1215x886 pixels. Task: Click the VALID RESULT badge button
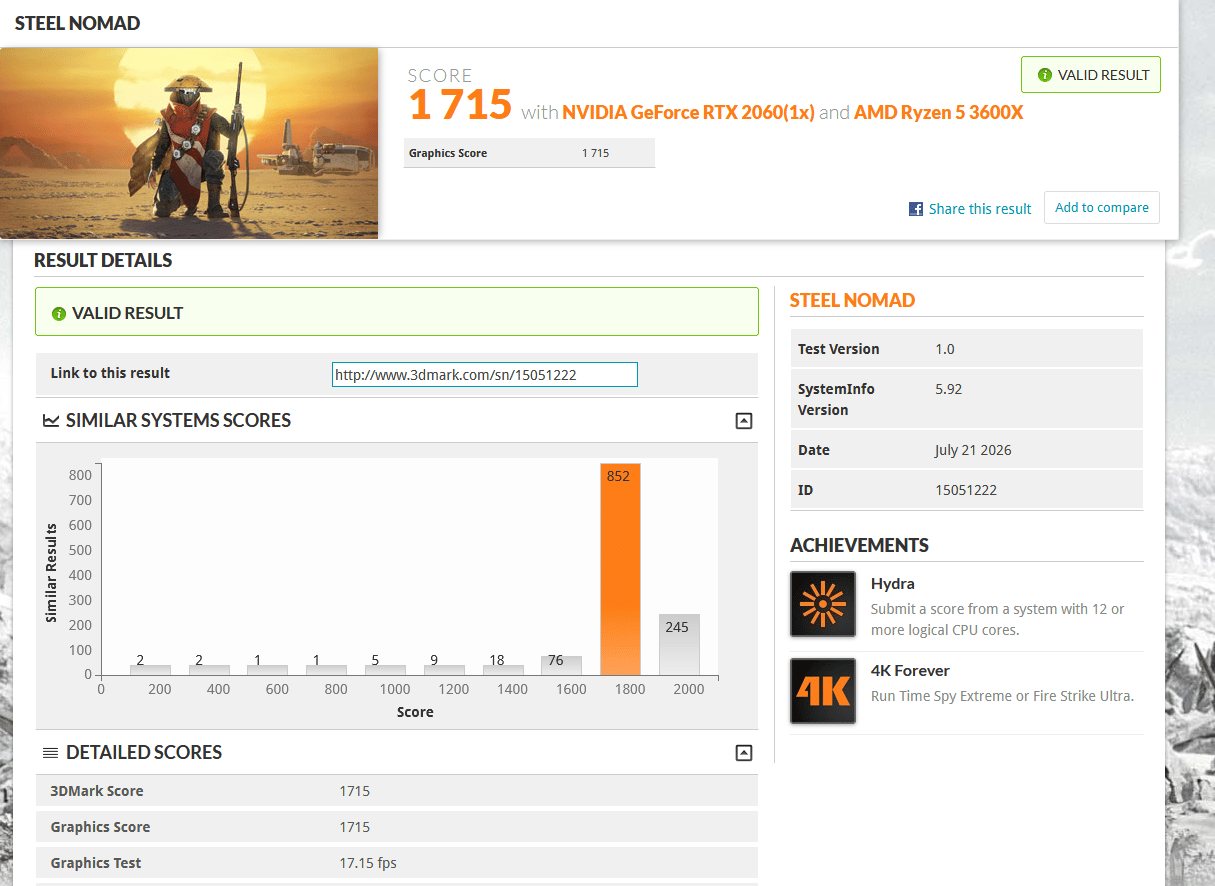click(1091, 75)
